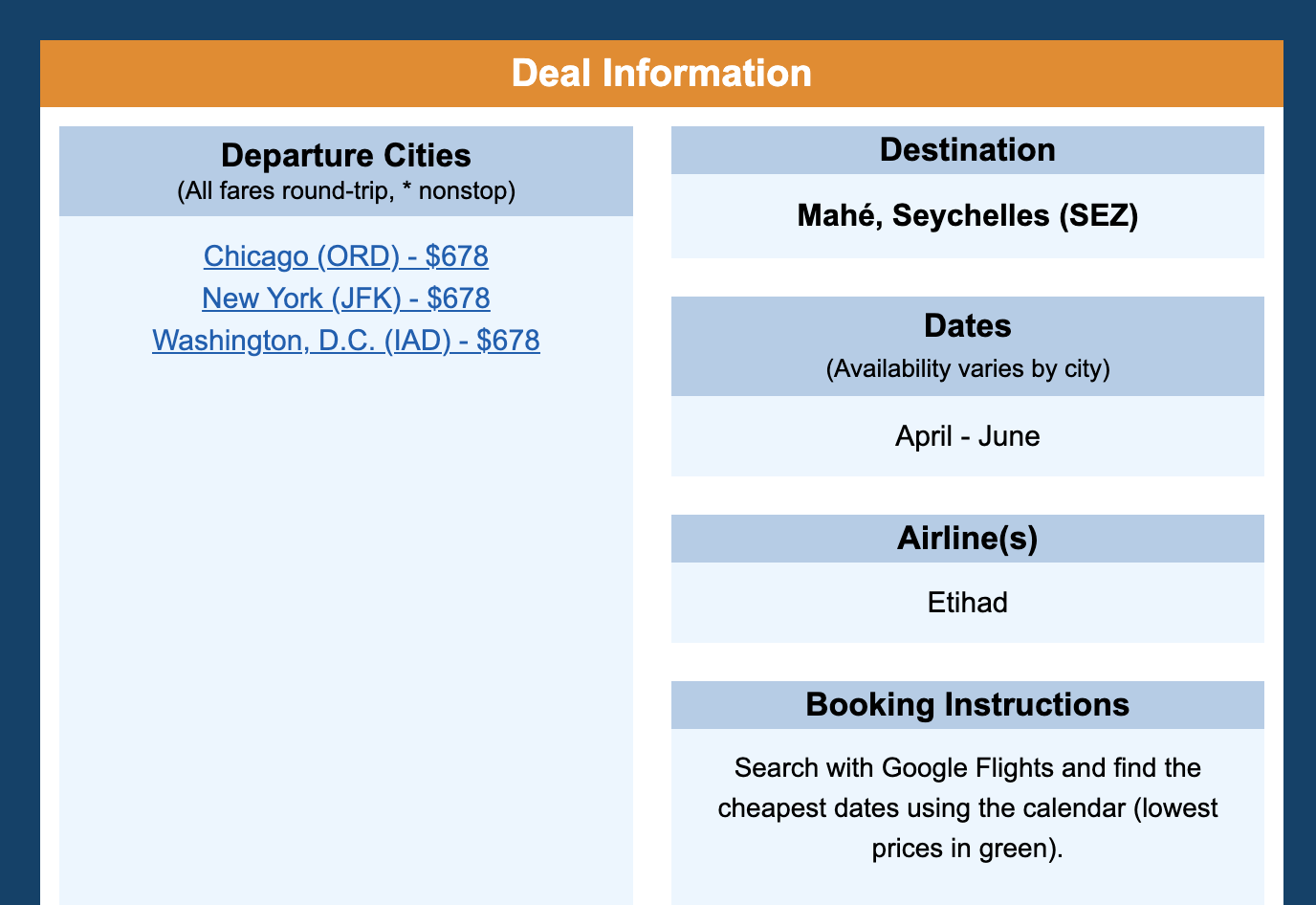Image resolution: width=1316 pixels, height=905 pixels.
Task: Select the Etihad airline entry
Action: coord(967,603)
